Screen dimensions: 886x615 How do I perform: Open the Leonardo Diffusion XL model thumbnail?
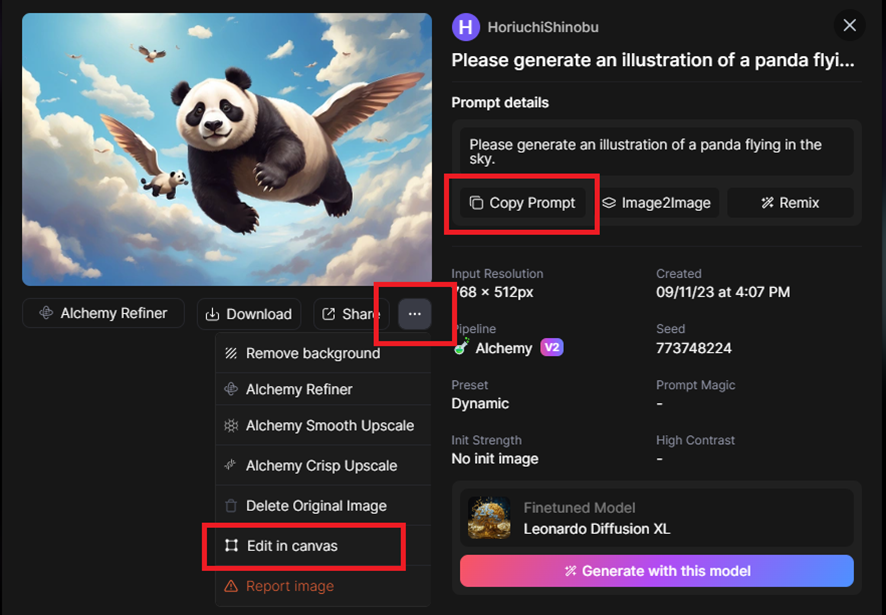tap(489, 518)
